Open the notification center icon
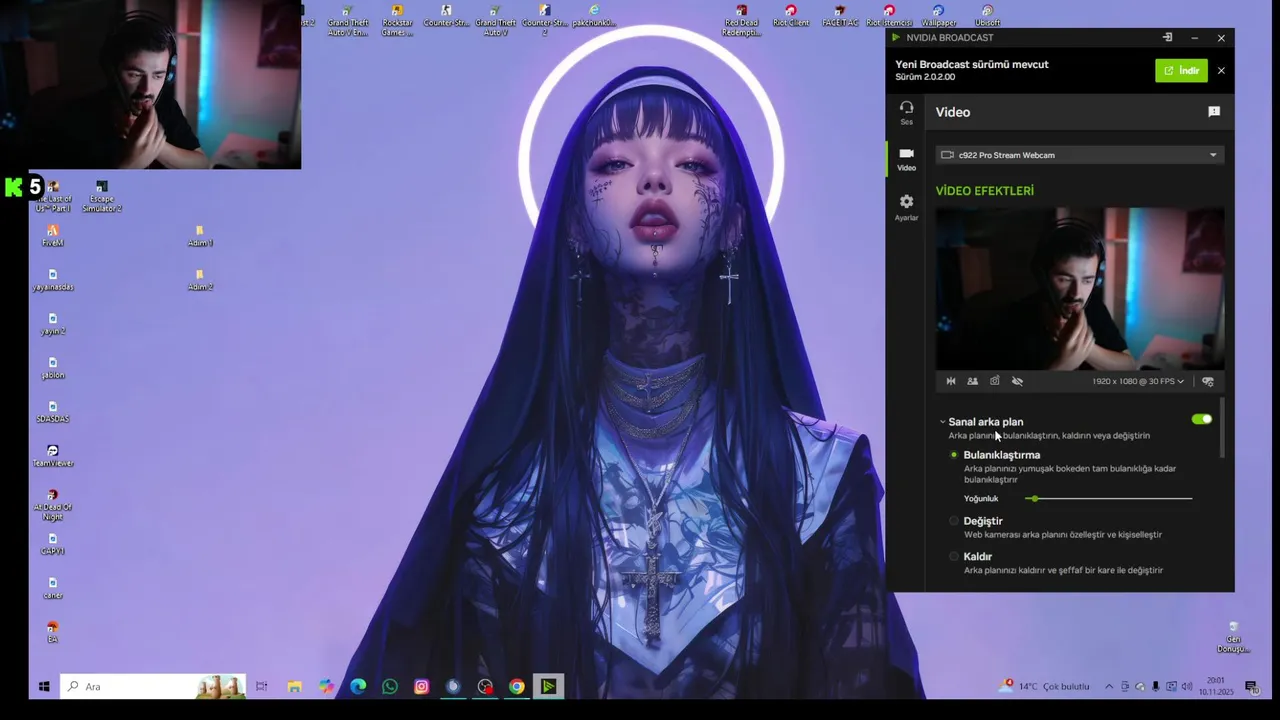The width and height of the screenshot is (1280, 720). (1250, 687)
